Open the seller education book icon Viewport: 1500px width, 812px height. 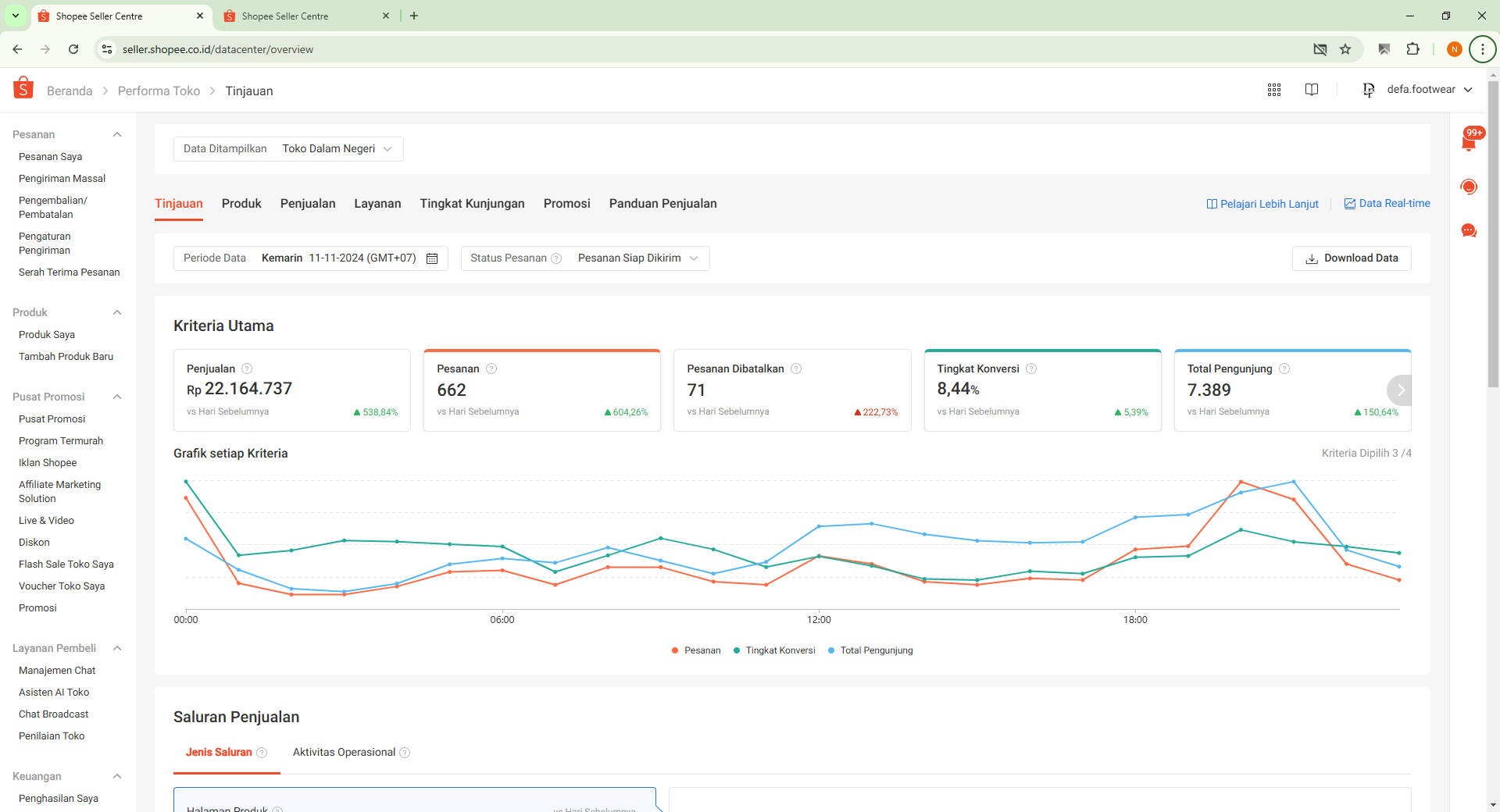click(1312, 90)
